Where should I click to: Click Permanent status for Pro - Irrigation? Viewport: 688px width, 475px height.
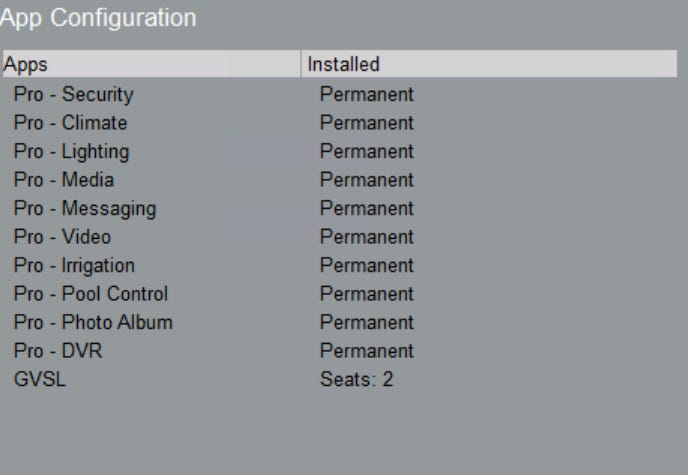pos(367,265)
